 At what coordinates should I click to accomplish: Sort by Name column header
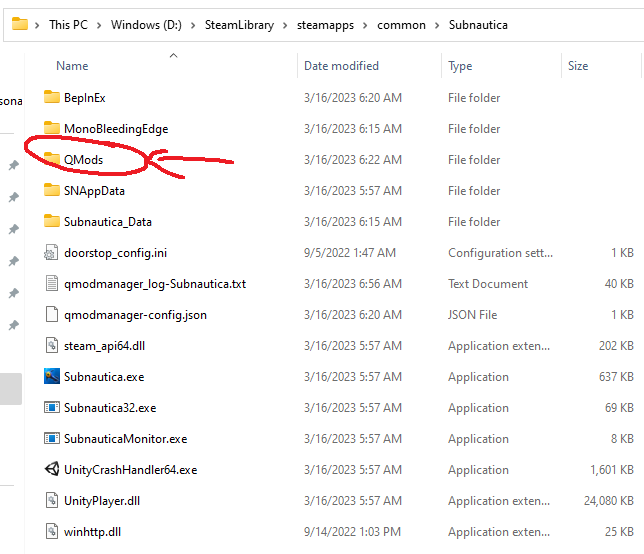point(72,66)
